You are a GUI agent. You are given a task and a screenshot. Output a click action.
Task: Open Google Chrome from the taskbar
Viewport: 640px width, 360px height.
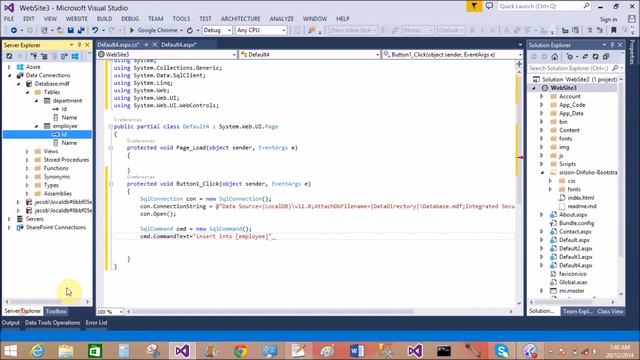[241, 351]
